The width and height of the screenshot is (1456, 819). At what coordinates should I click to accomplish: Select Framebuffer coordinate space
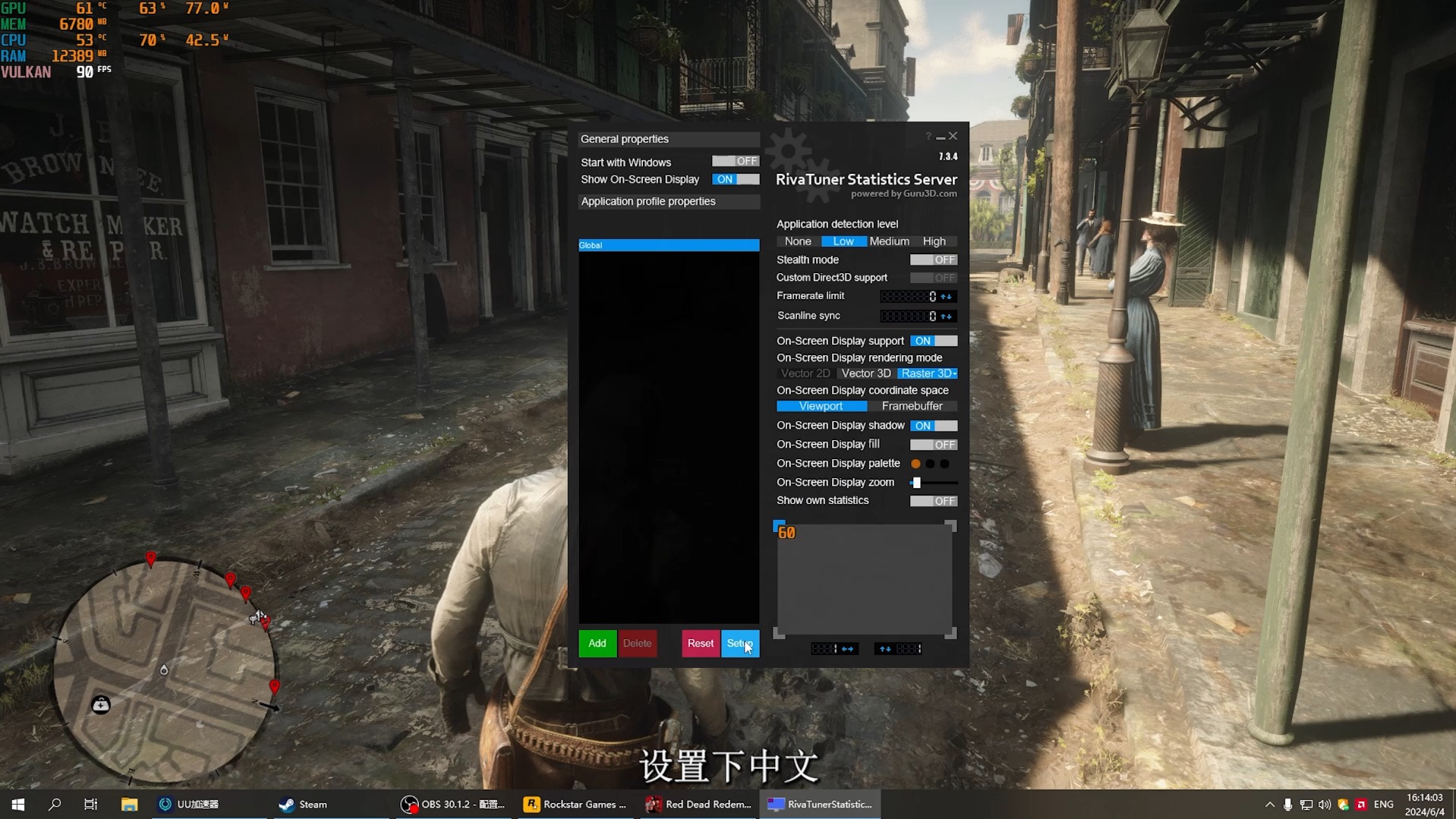click(912, 406)
